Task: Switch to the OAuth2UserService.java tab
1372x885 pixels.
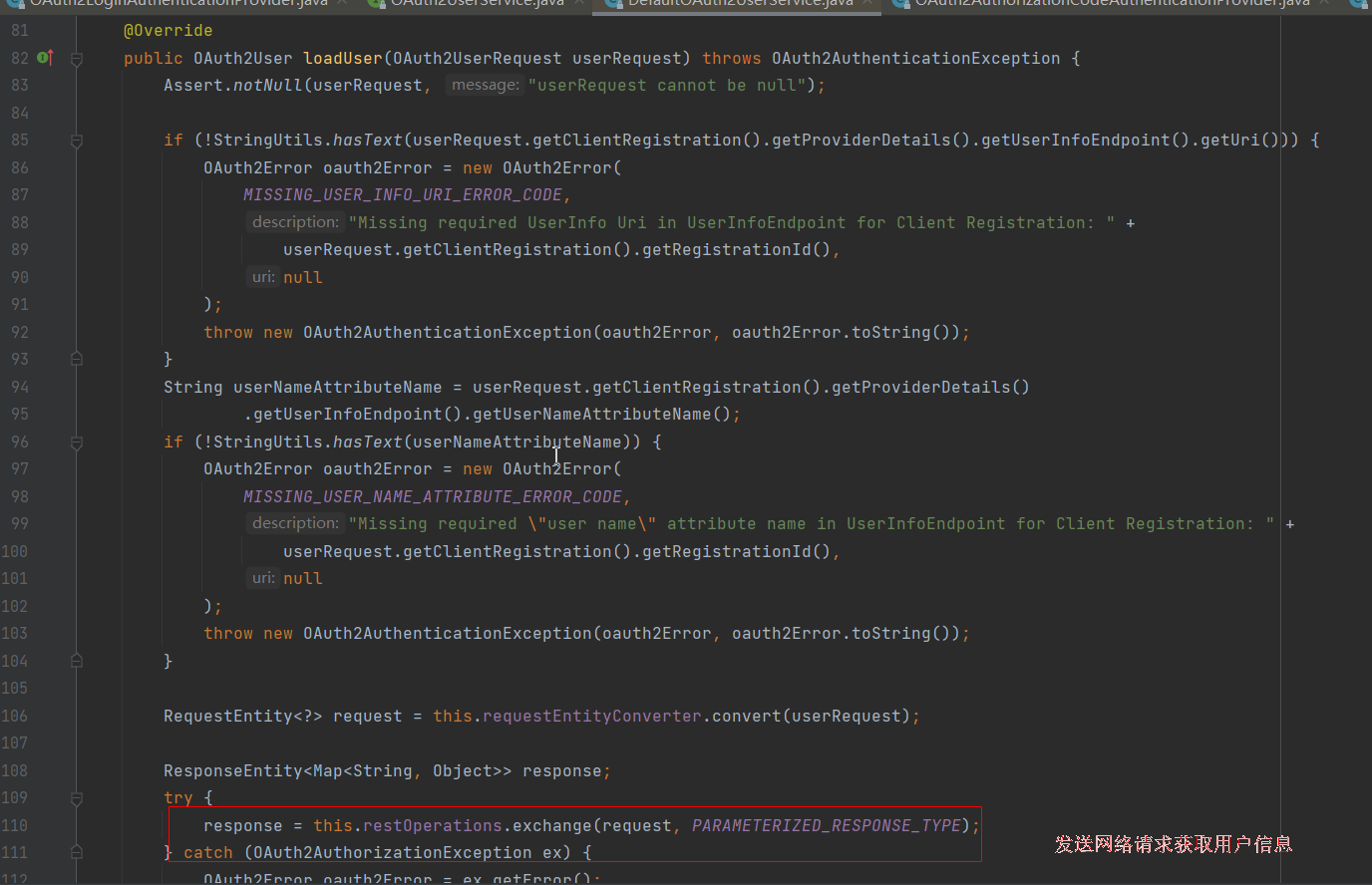Action: (x=477, y=3)
